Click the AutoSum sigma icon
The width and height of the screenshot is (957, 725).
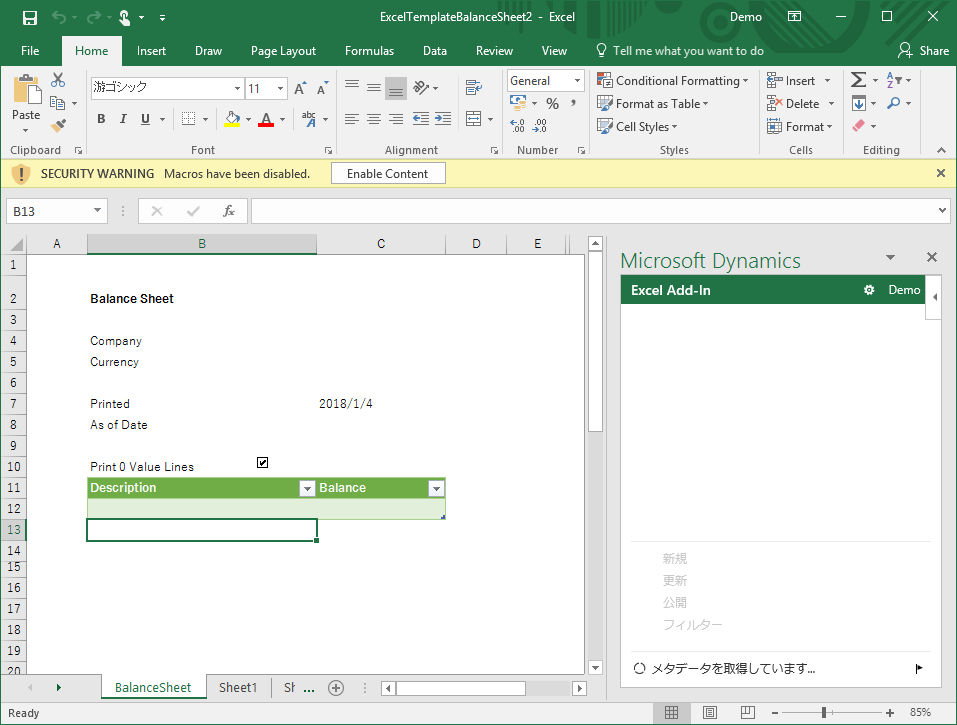[858, 80]
